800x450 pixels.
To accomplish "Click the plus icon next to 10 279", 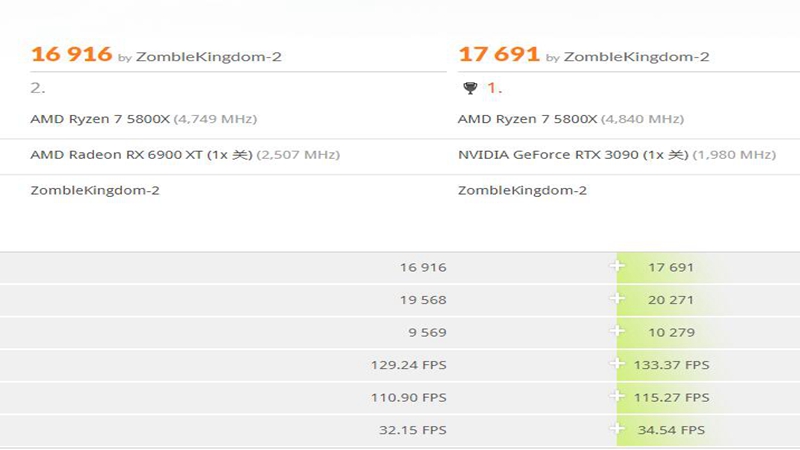I will (617, 332).
